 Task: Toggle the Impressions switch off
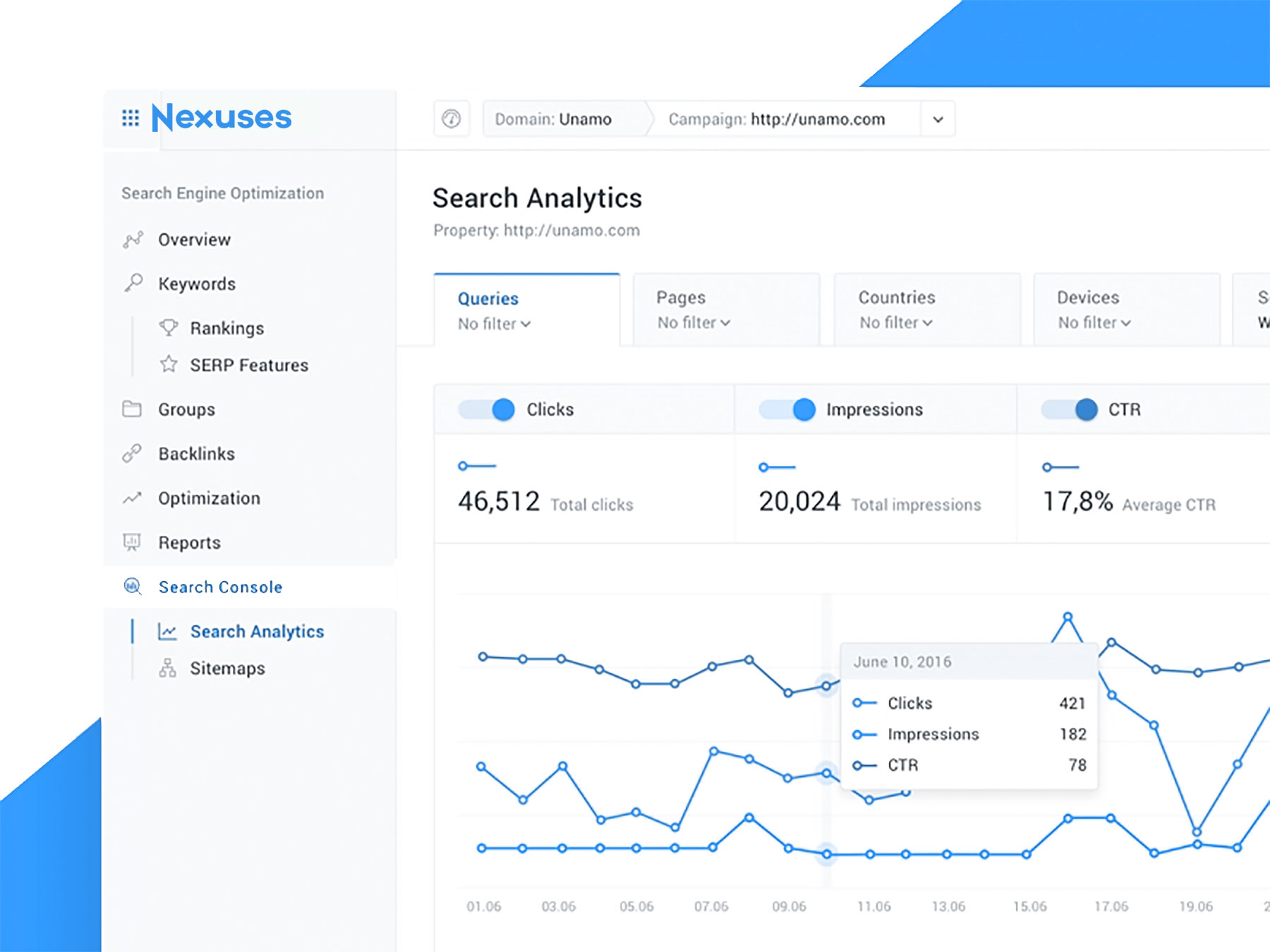pyautogui.click(x=787, y=409)
